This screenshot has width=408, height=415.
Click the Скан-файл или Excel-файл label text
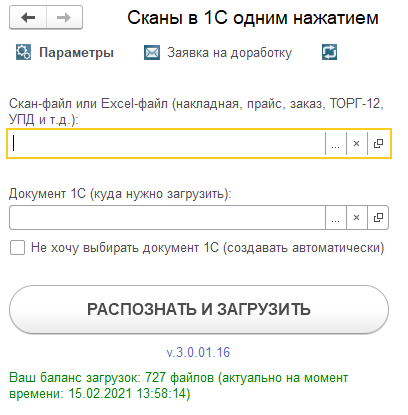(196, 111)
